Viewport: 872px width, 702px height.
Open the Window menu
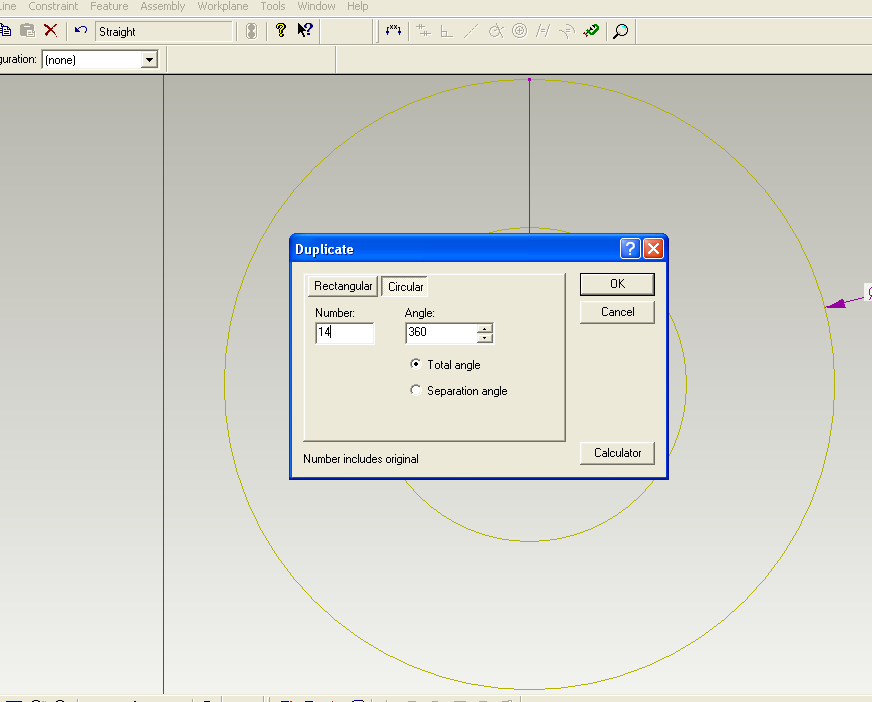(x=316, y=6)
